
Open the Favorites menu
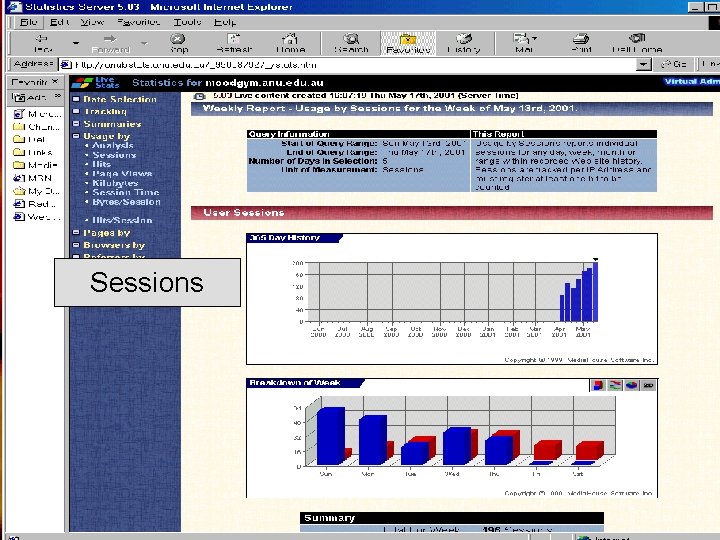(x=138, y=22)
